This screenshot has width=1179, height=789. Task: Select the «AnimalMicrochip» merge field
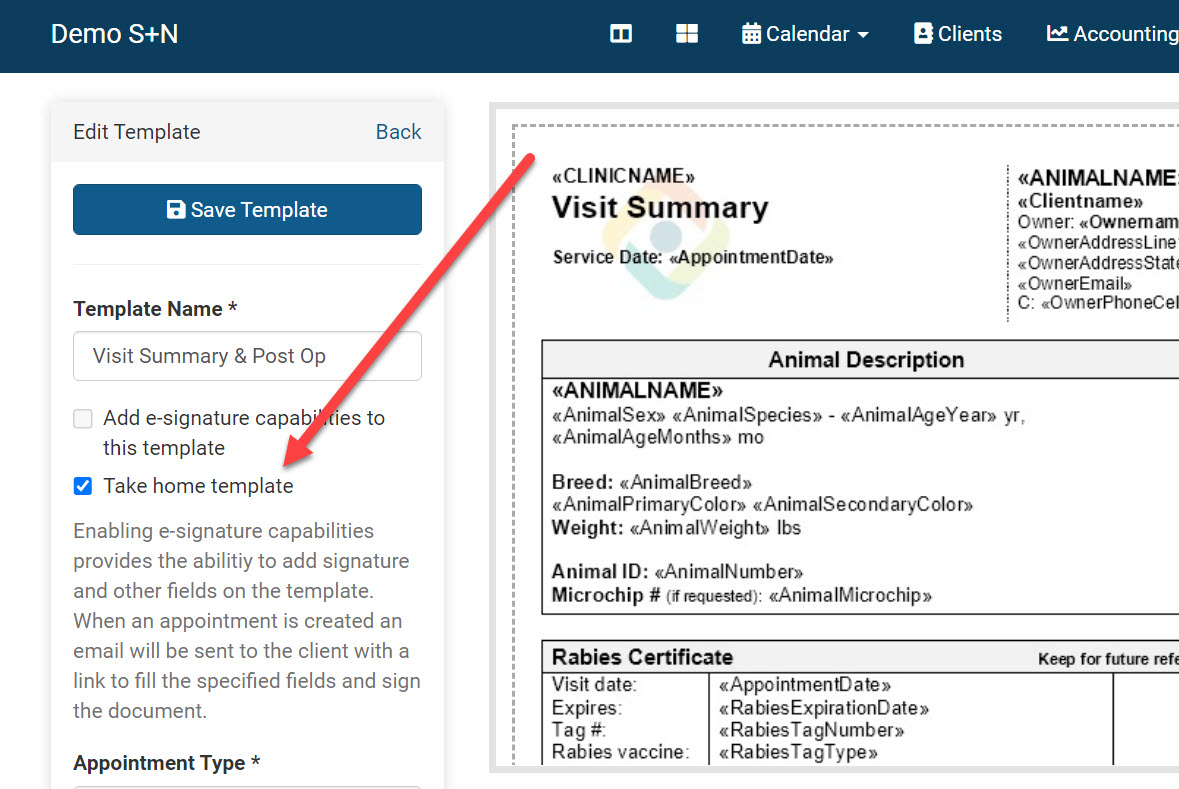pyautogui.click(x=850, y=596)
